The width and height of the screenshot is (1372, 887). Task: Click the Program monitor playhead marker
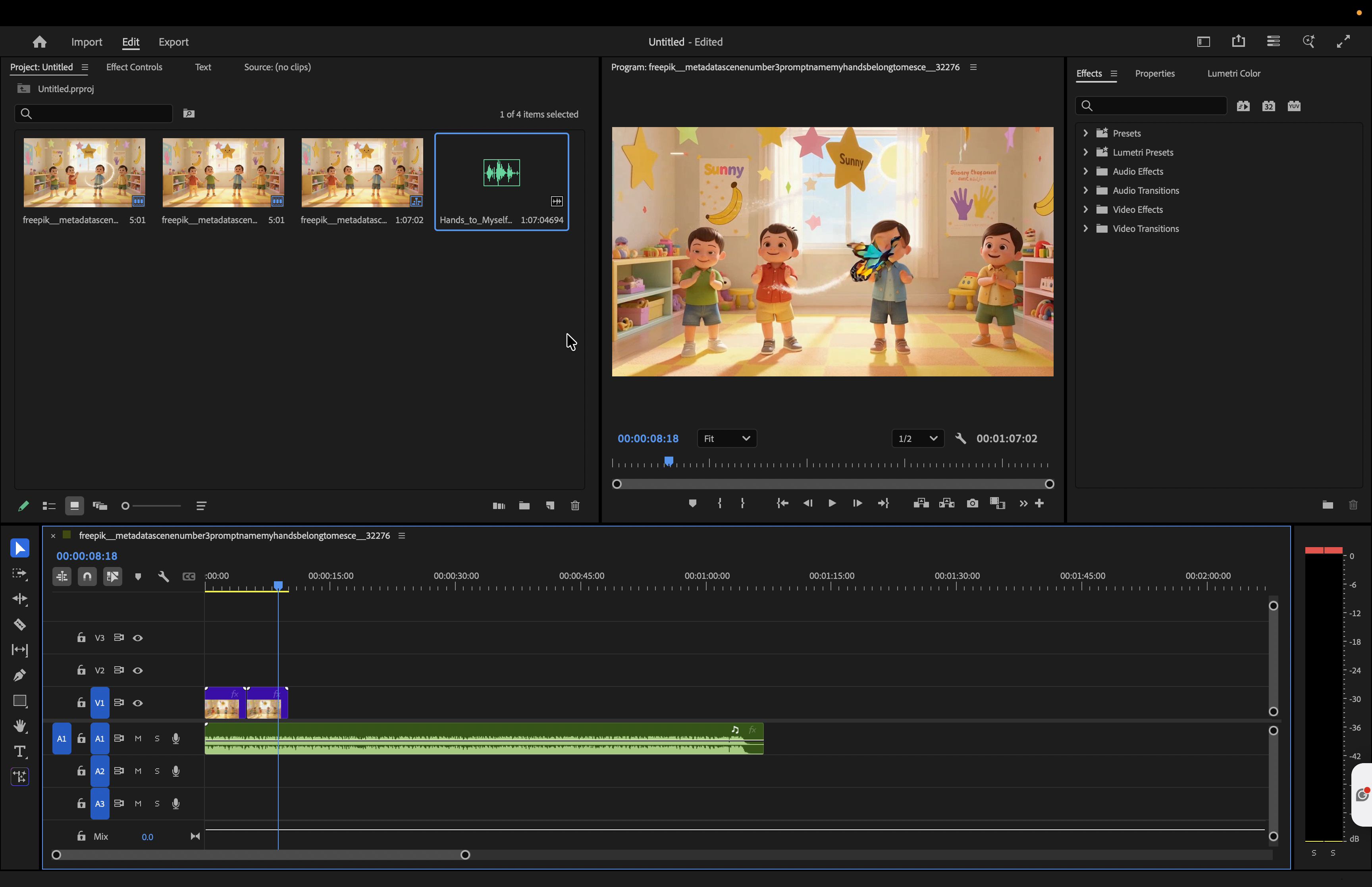pos(669,461)
